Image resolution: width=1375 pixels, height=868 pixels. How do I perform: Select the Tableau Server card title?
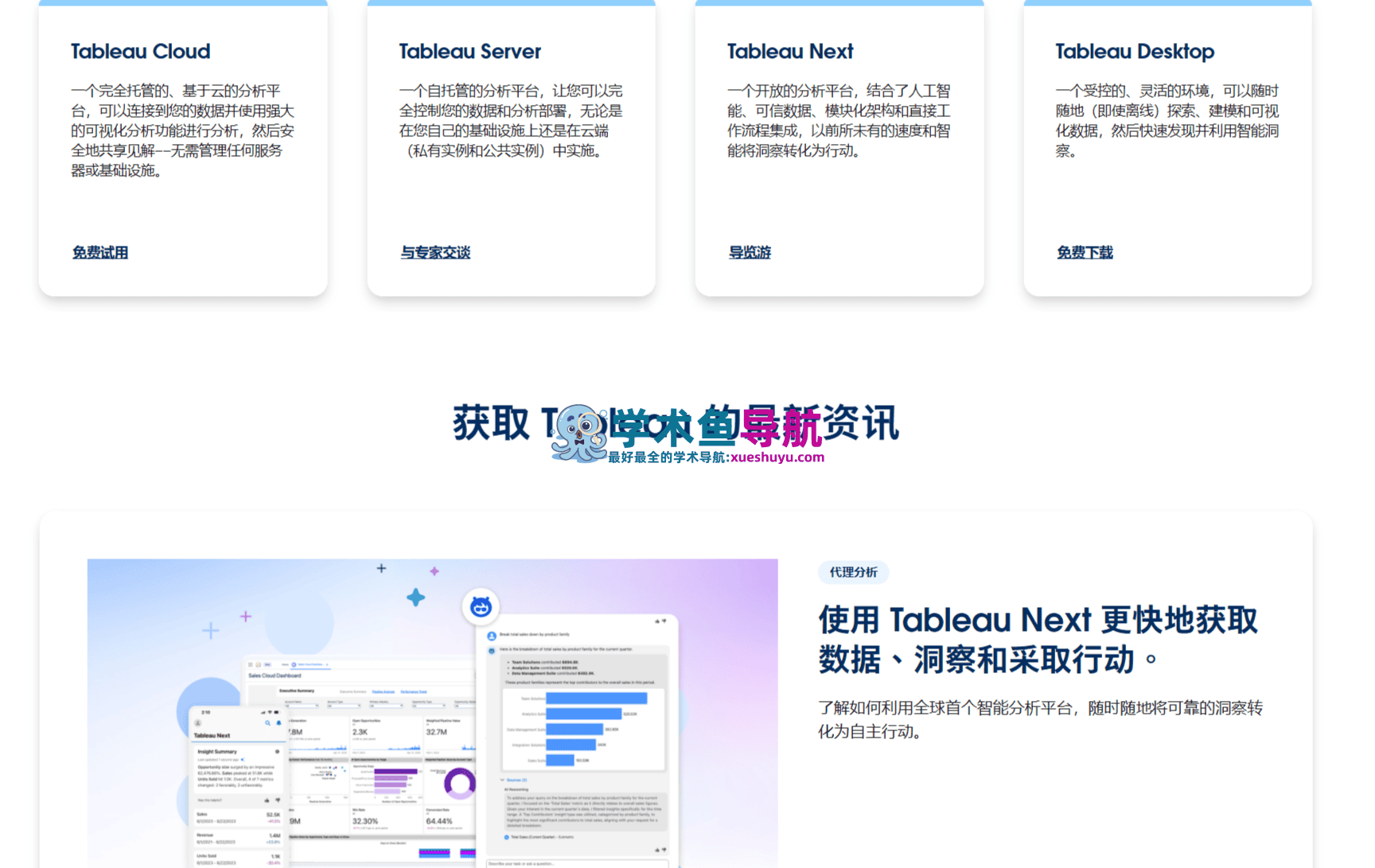(x=469, y=52)
